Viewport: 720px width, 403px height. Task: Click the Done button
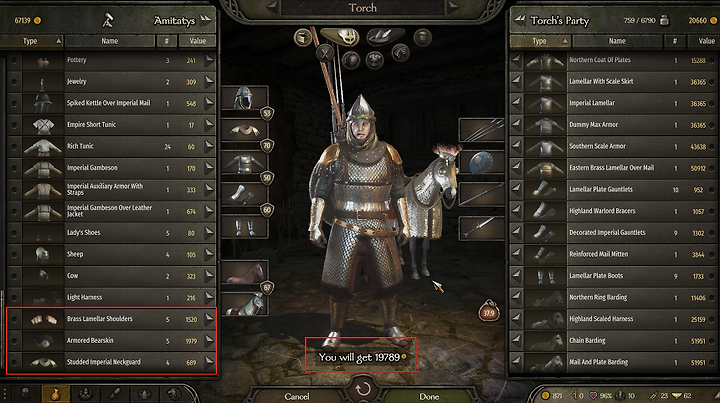(429, 396)
